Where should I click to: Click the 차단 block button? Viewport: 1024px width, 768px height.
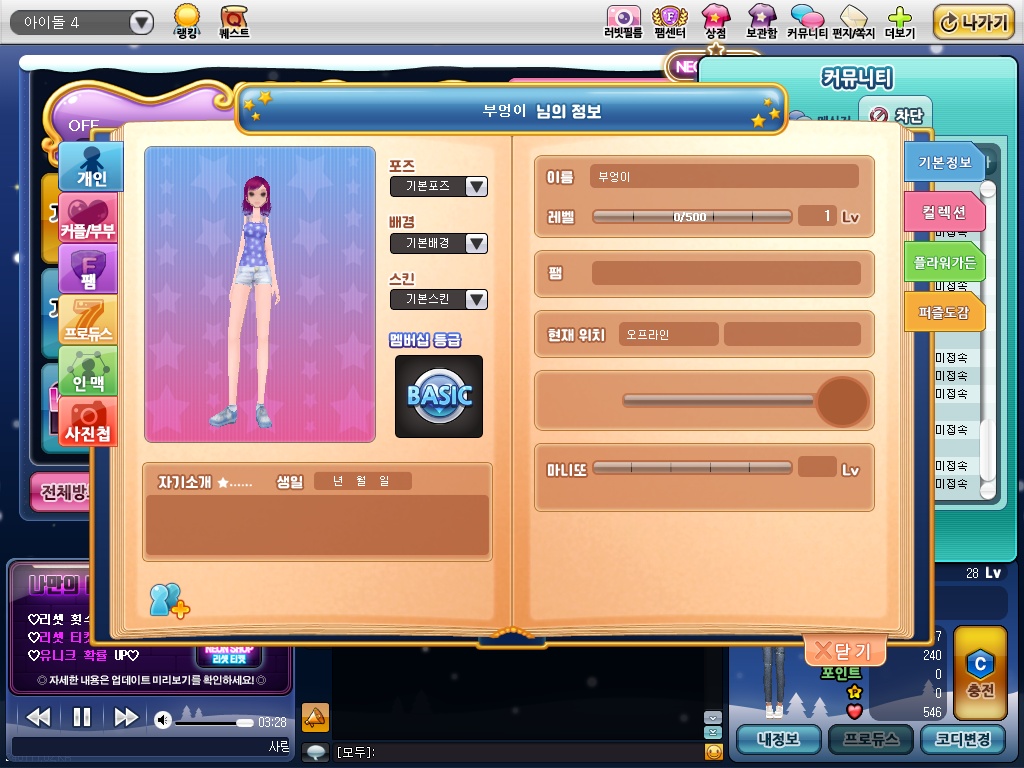click(x=896, y=116)
